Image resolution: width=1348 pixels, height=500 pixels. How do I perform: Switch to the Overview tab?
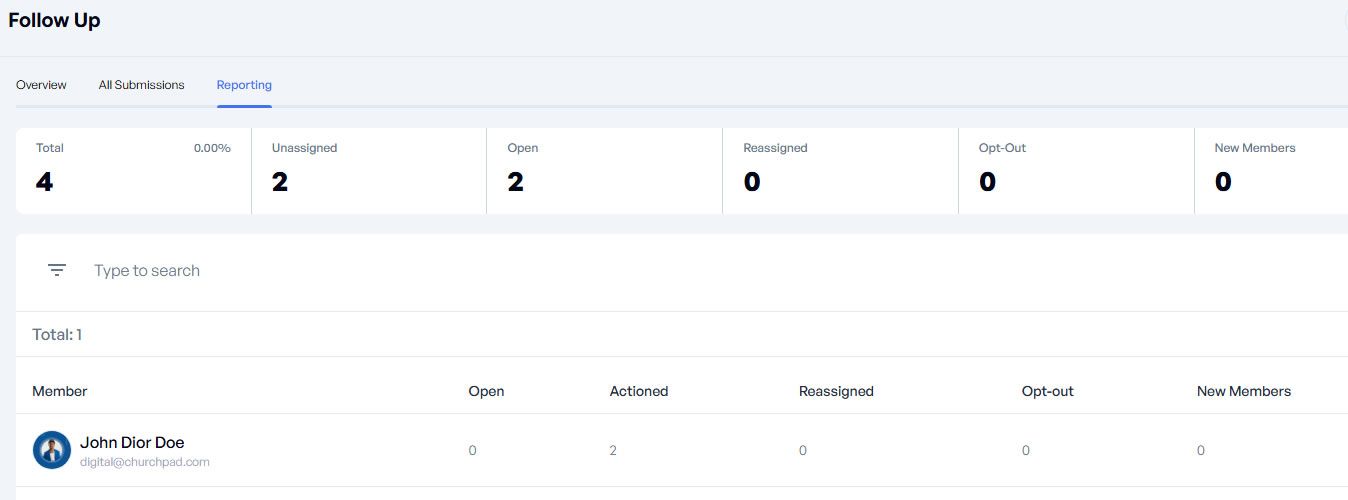pyautogui.click(x=41, y=85)
